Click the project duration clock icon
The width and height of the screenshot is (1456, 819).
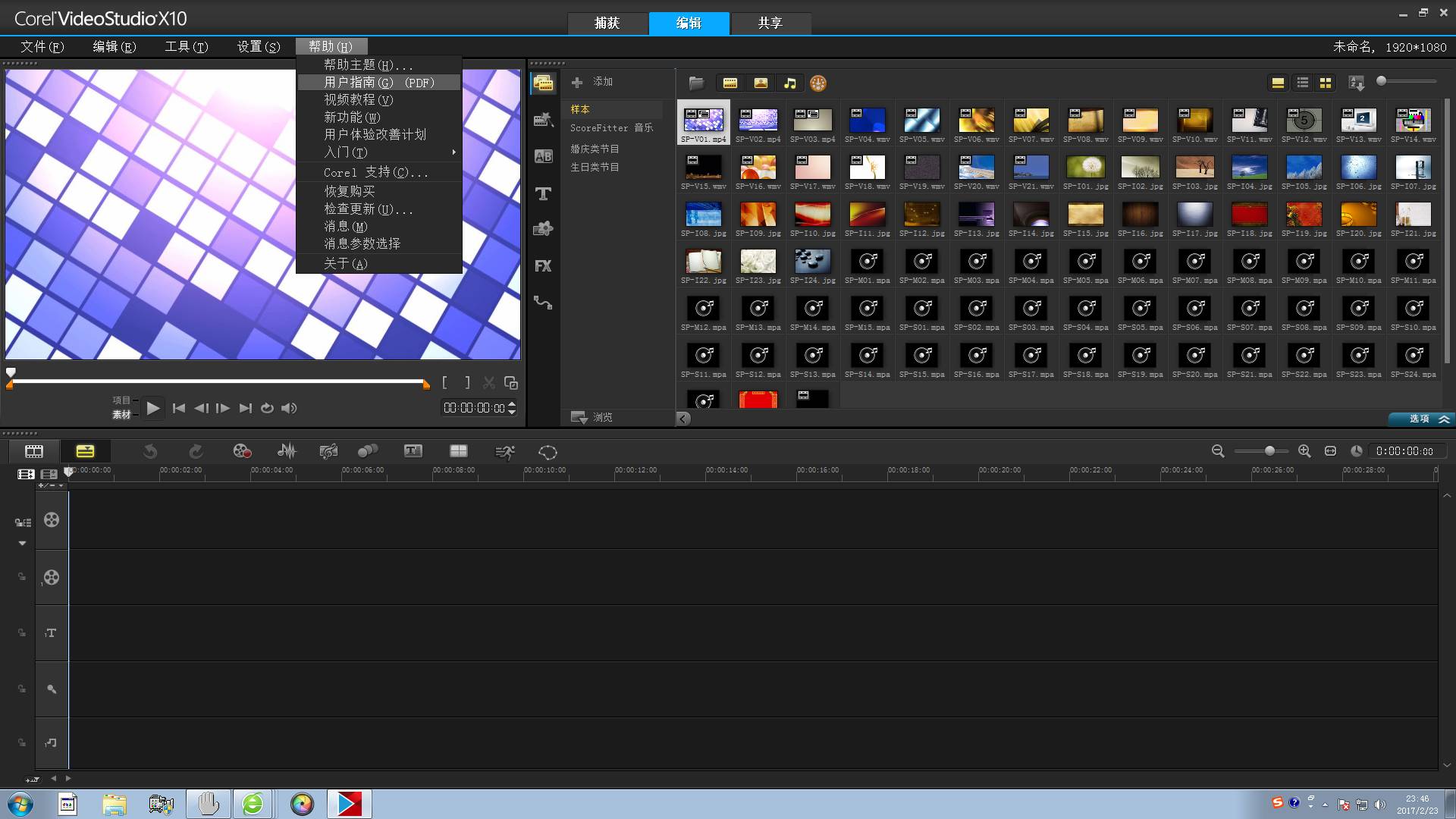[x=1357, y=451]
